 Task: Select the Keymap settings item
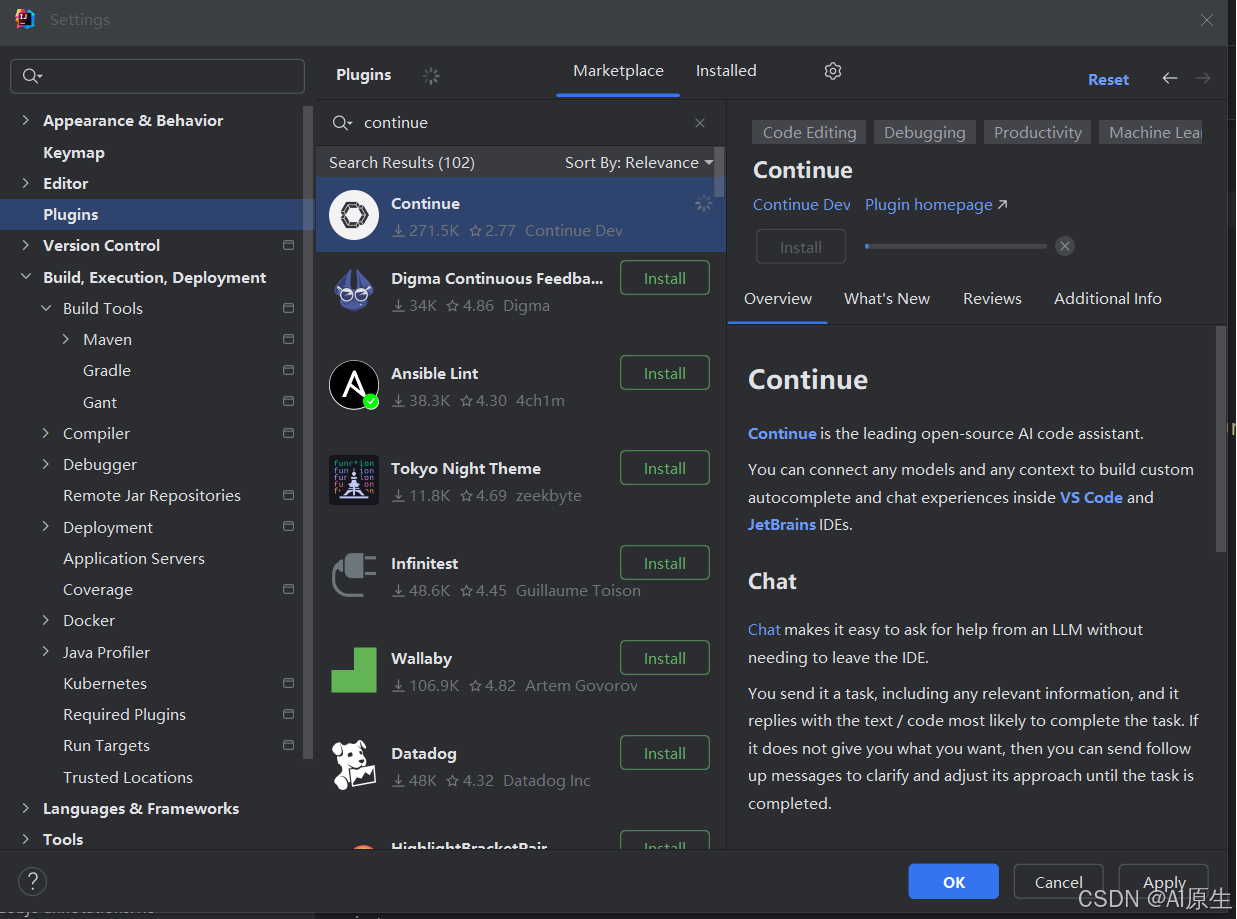click(x=74, y=153)
